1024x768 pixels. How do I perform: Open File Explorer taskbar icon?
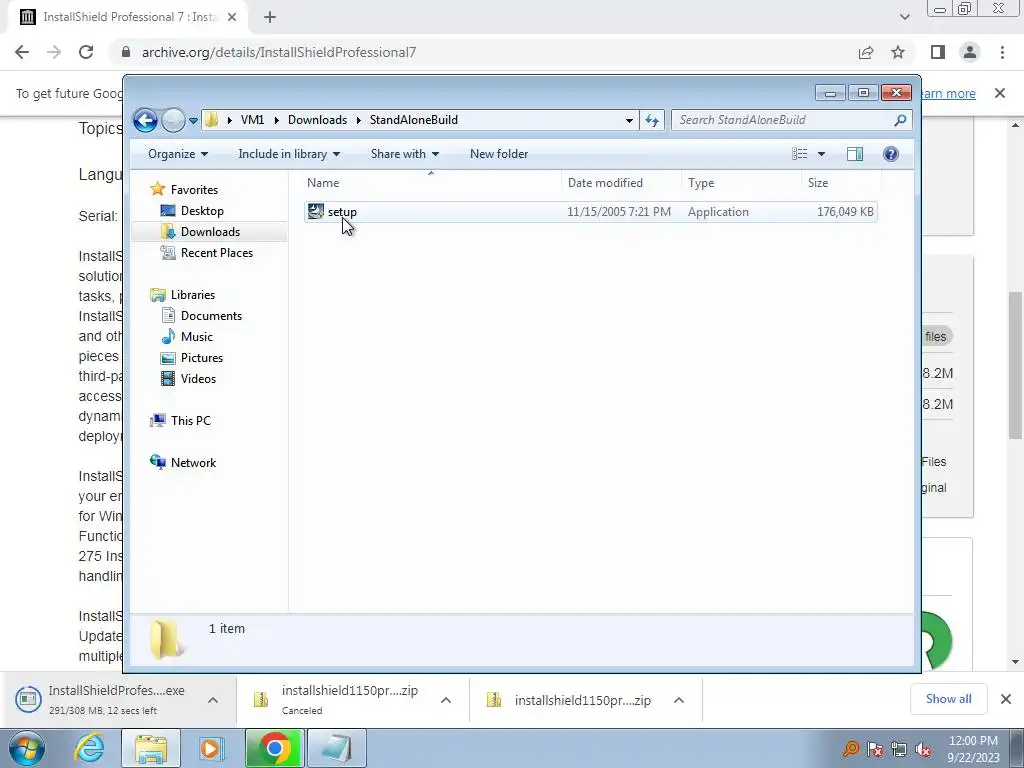point(151,748)
